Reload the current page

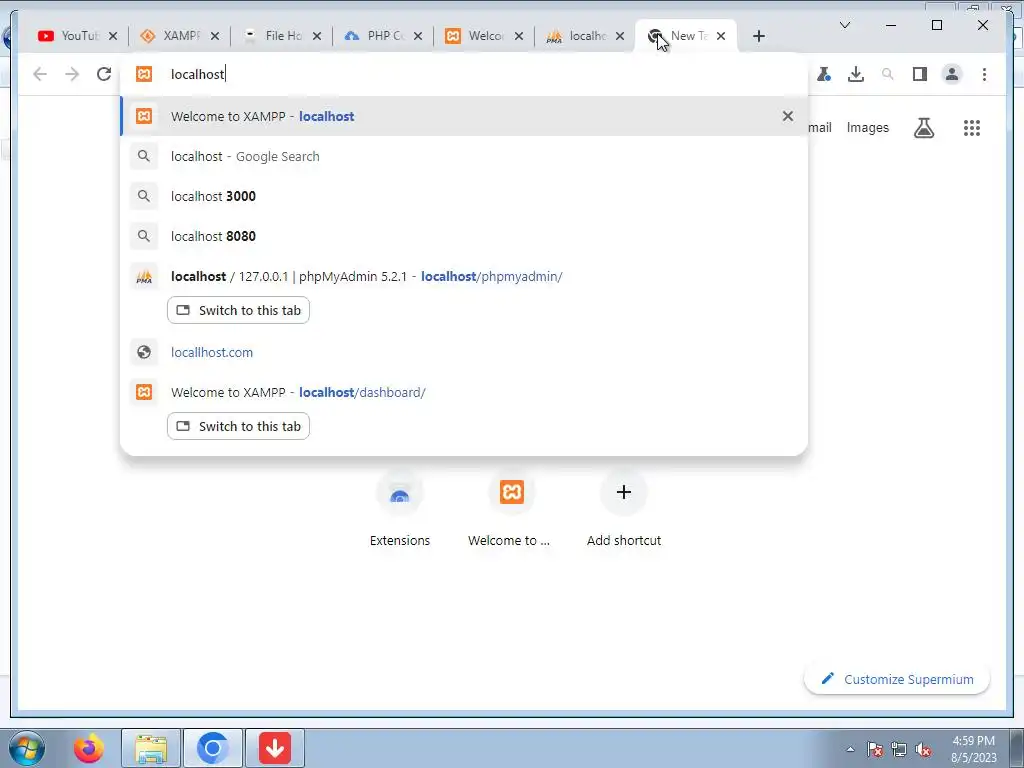(x=104, y=74)
